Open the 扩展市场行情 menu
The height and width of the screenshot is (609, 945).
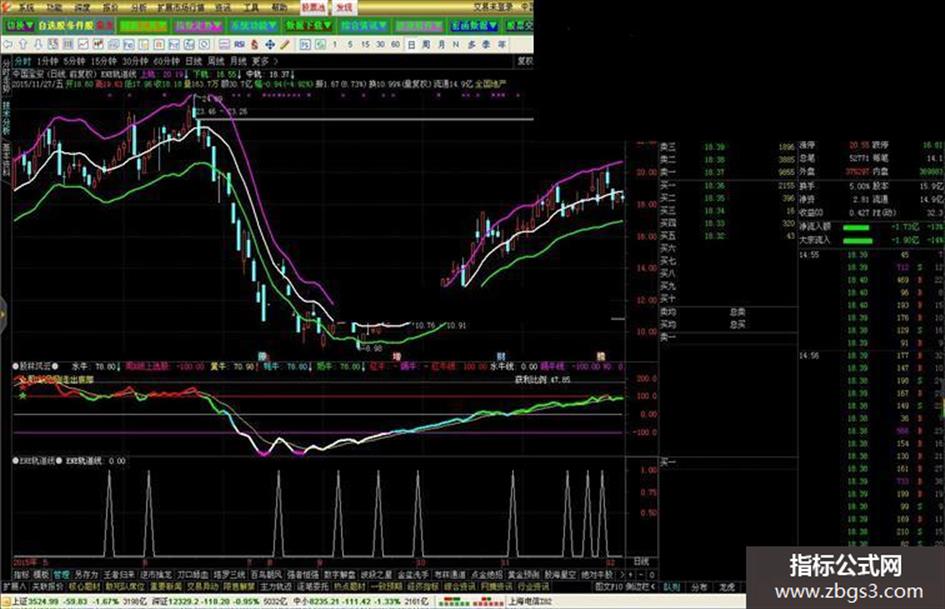point(181,7)
